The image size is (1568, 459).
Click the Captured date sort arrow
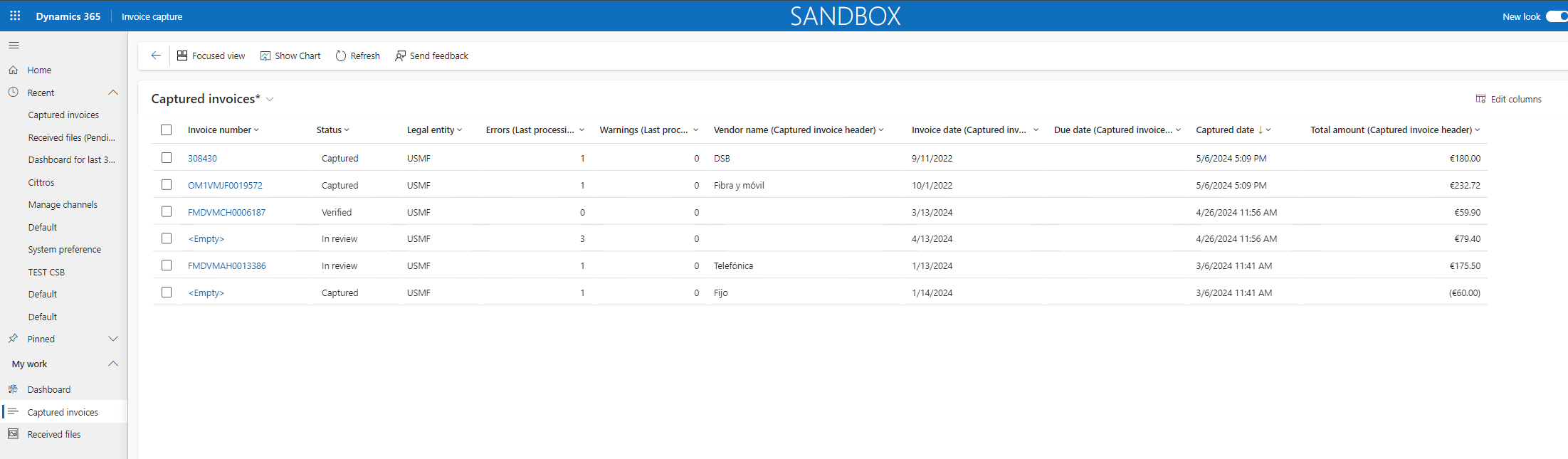point(1261,130)
